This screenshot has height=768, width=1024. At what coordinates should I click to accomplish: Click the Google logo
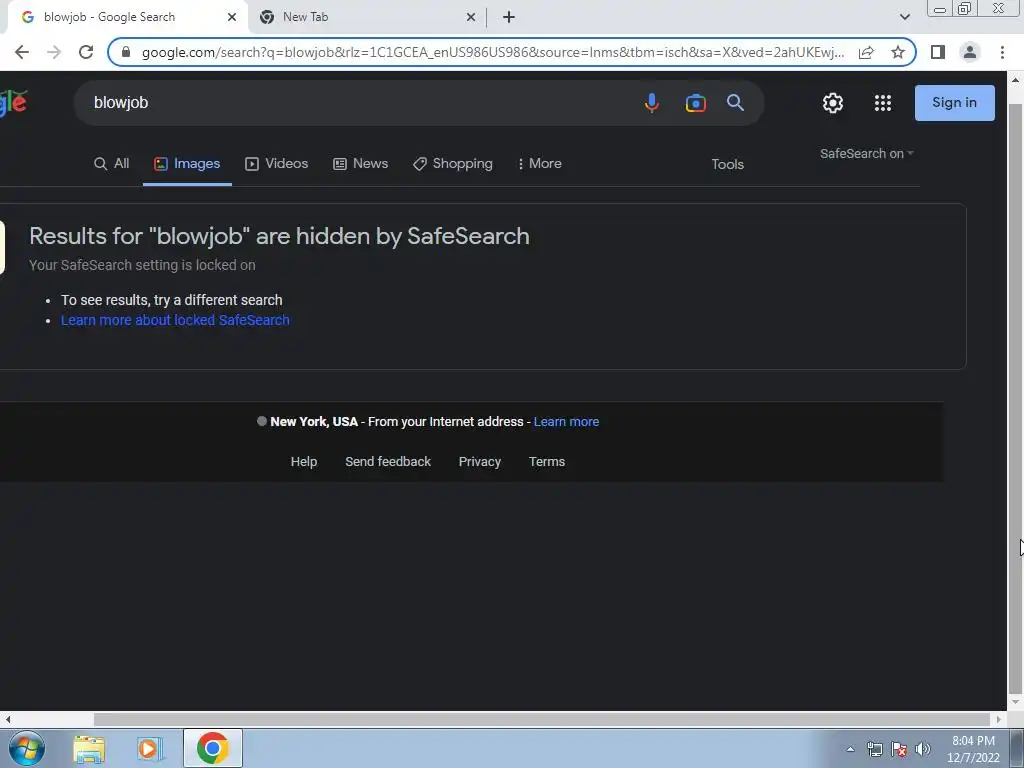tap(14, 103)
